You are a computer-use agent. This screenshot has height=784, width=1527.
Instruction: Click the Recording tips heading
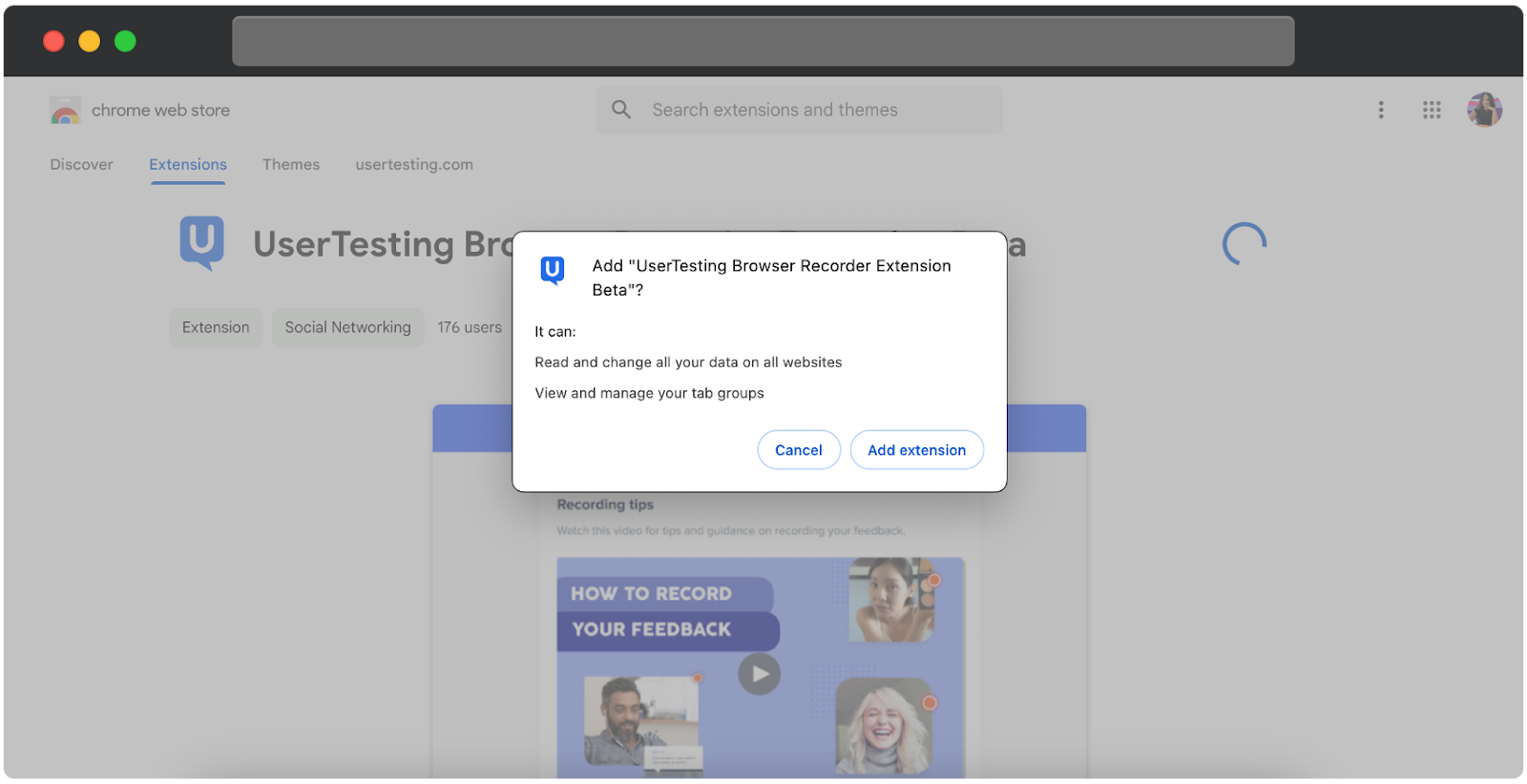605,505
